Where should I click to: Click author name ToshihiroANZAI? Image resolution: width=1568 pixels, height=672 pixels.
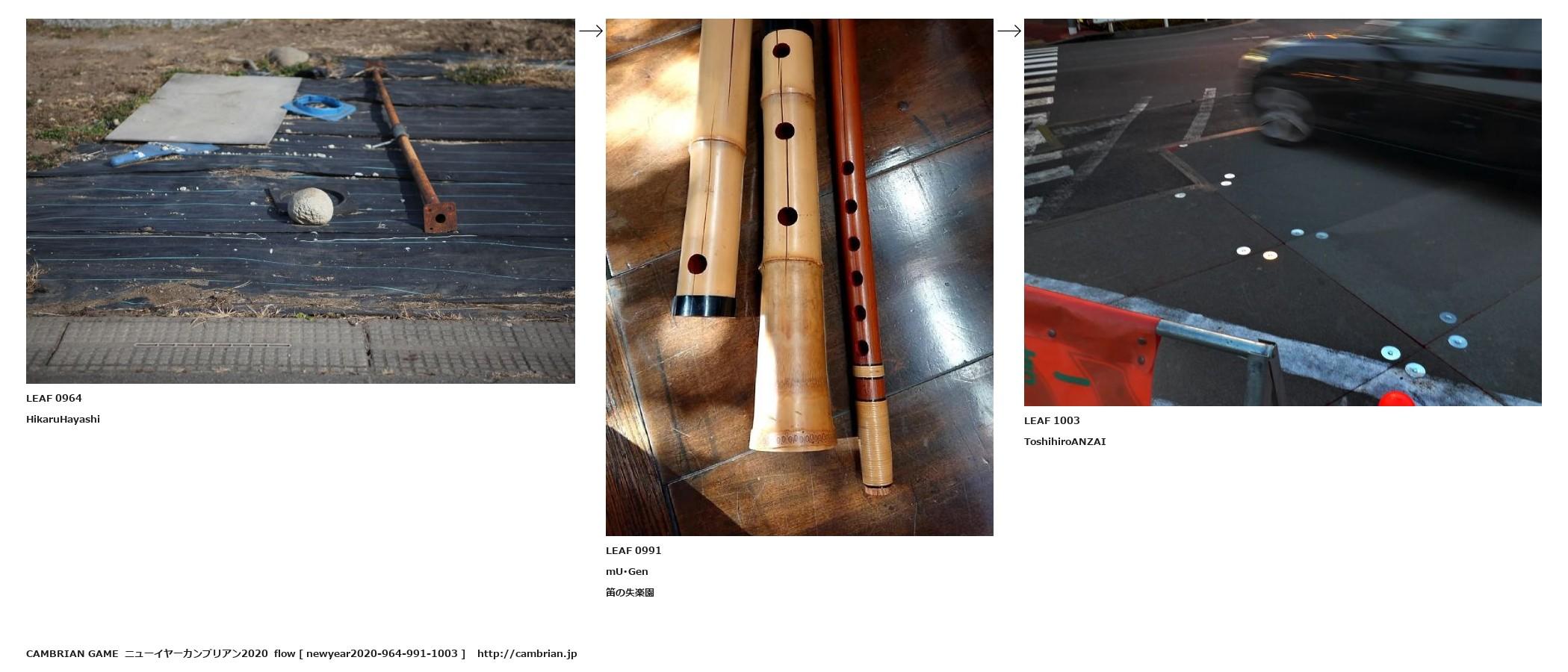pos(1065,441)
